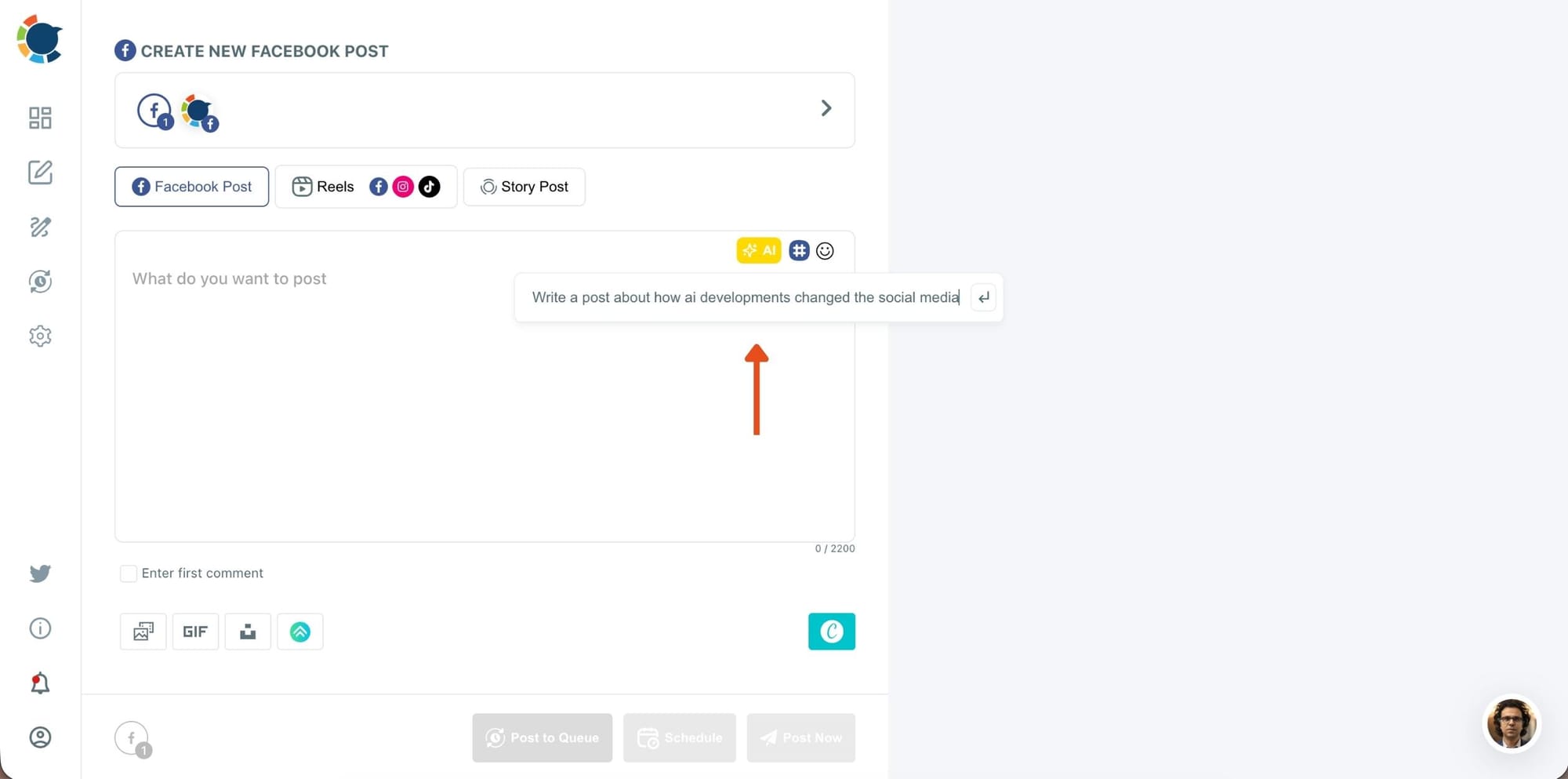Switch to the Story Post tab
The image size is (1568, 779).
coord(524,187)
